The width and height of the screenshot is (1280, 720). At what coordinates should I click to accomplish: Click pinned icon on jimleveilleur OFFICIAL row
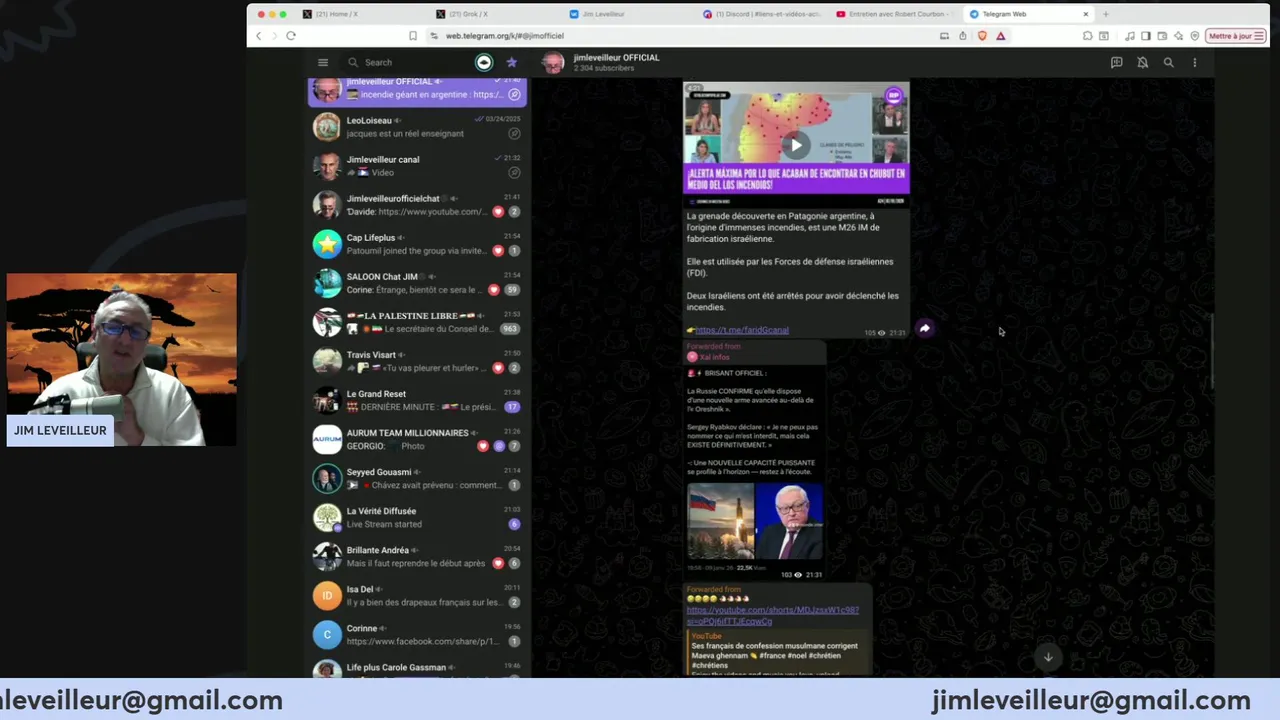[514, 95]
